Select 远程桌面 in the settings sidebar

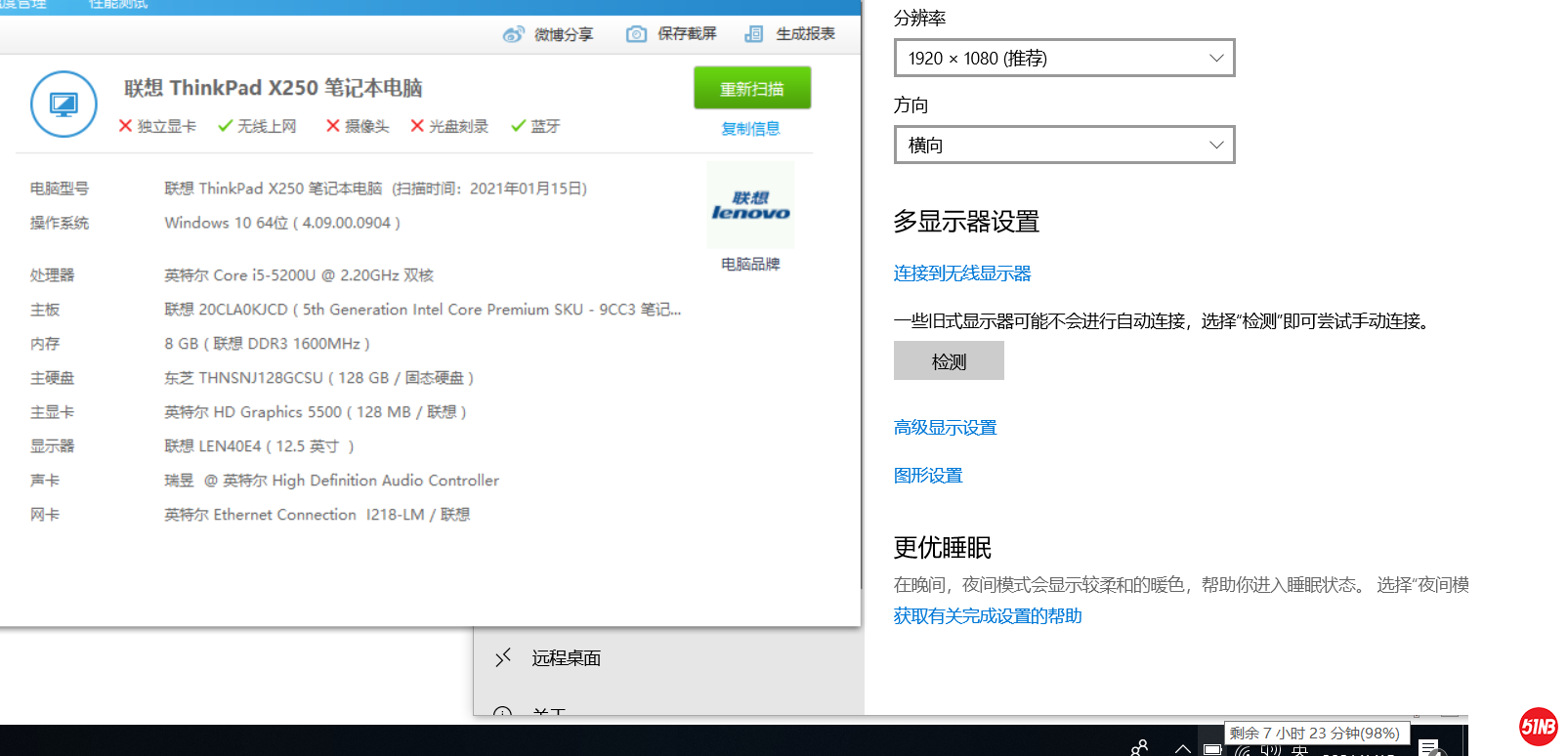(x=566, y=658)
